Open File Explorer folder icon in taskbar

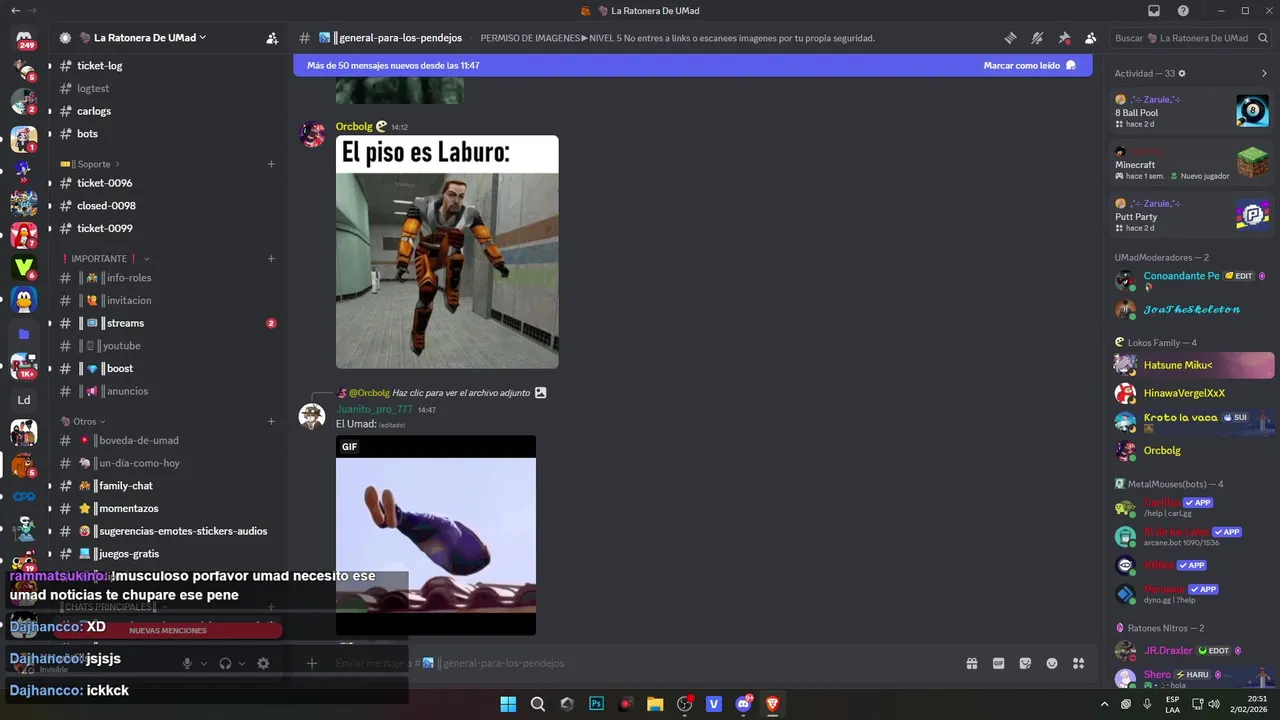click(655, 704)
